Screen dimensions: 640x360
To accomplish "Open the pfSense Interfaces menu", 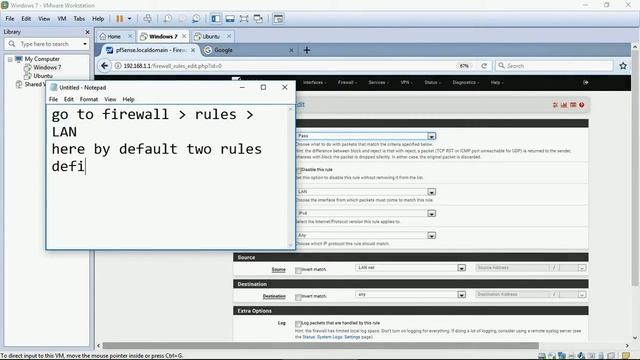I will point(314,82).
